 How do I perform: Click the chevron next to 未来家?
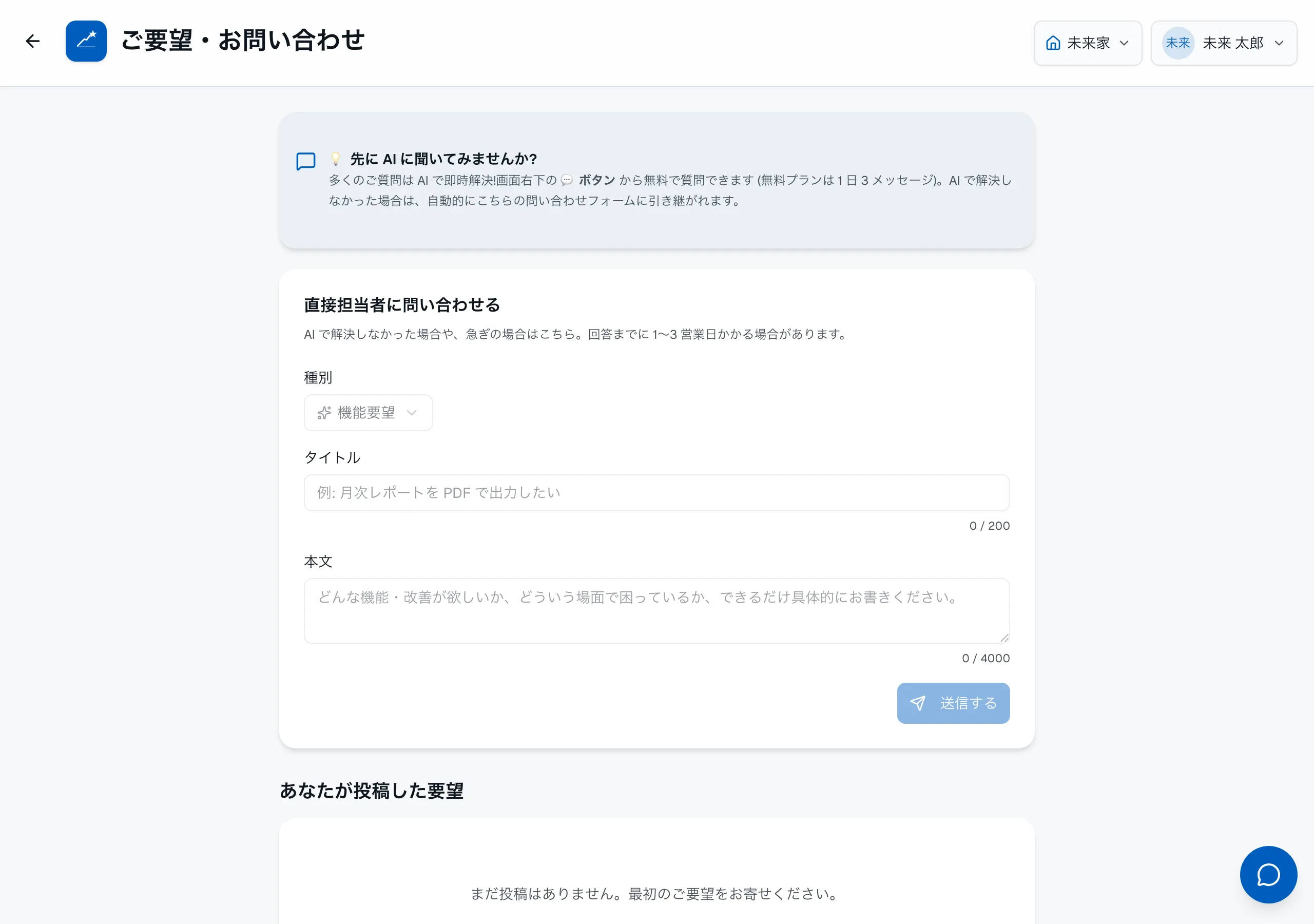click(x=1124, y=44)
